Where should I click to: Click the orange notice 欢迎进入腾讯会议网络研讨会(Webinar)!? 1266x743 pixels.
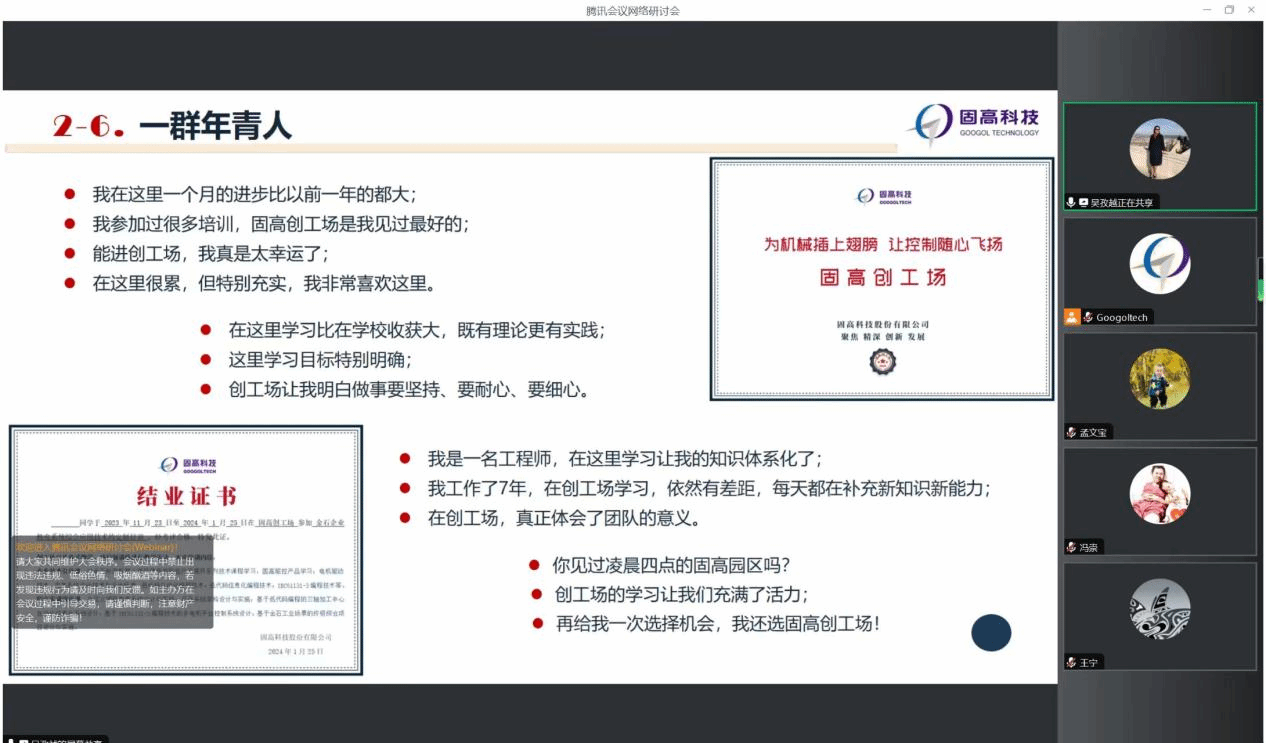click(96, 547)
